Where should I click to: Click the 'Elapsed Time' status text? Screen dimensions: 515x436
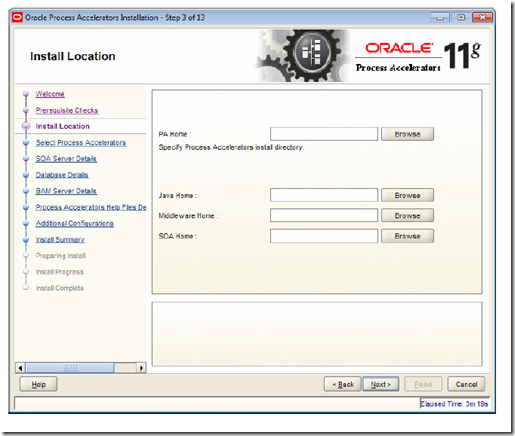pyautogui.click(x=454, y=404)
